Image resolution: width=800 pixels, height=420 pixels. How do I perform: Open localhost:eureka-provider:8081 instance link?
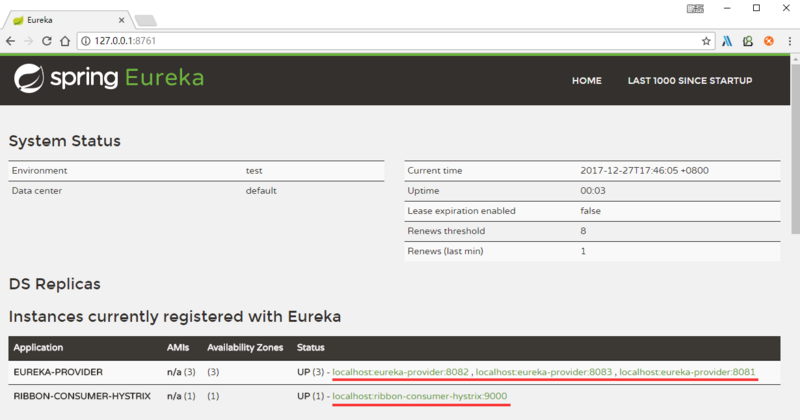click(687, 372)
